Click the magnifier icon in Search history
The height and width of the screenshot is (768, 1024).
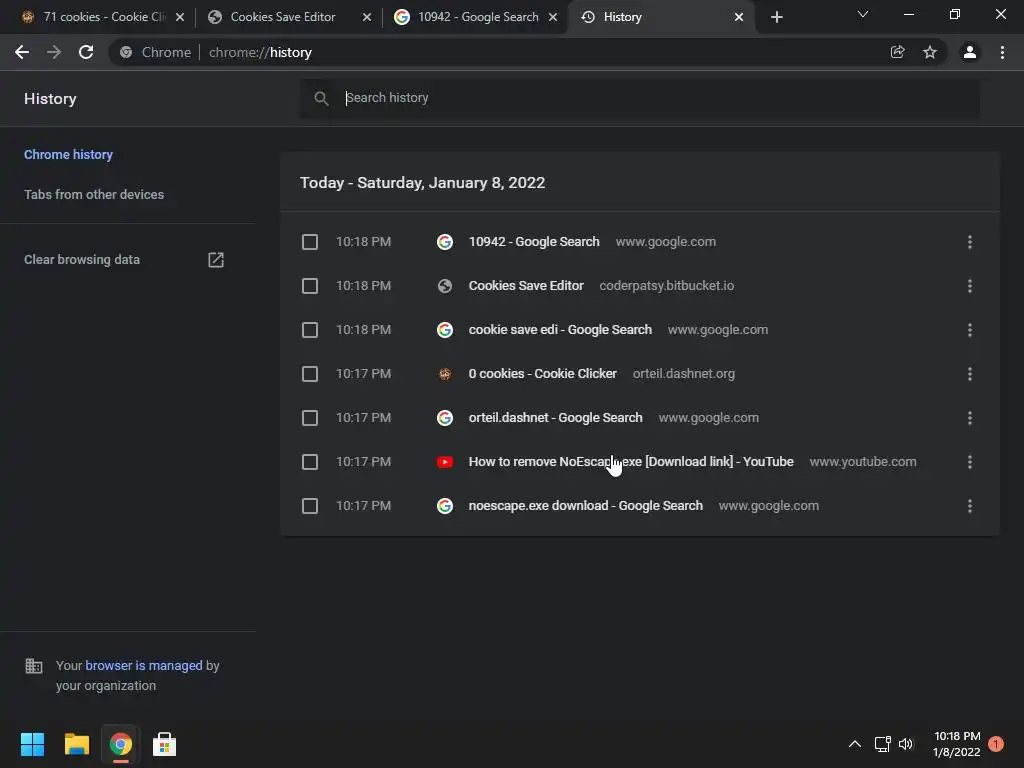[x=321, y=99]
